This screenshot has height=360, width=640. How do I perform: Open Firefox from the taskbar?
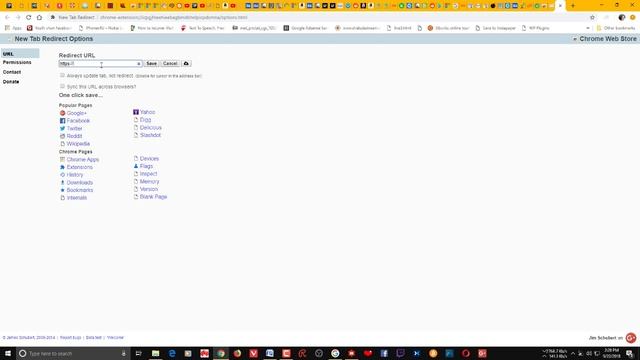[237, 353]
